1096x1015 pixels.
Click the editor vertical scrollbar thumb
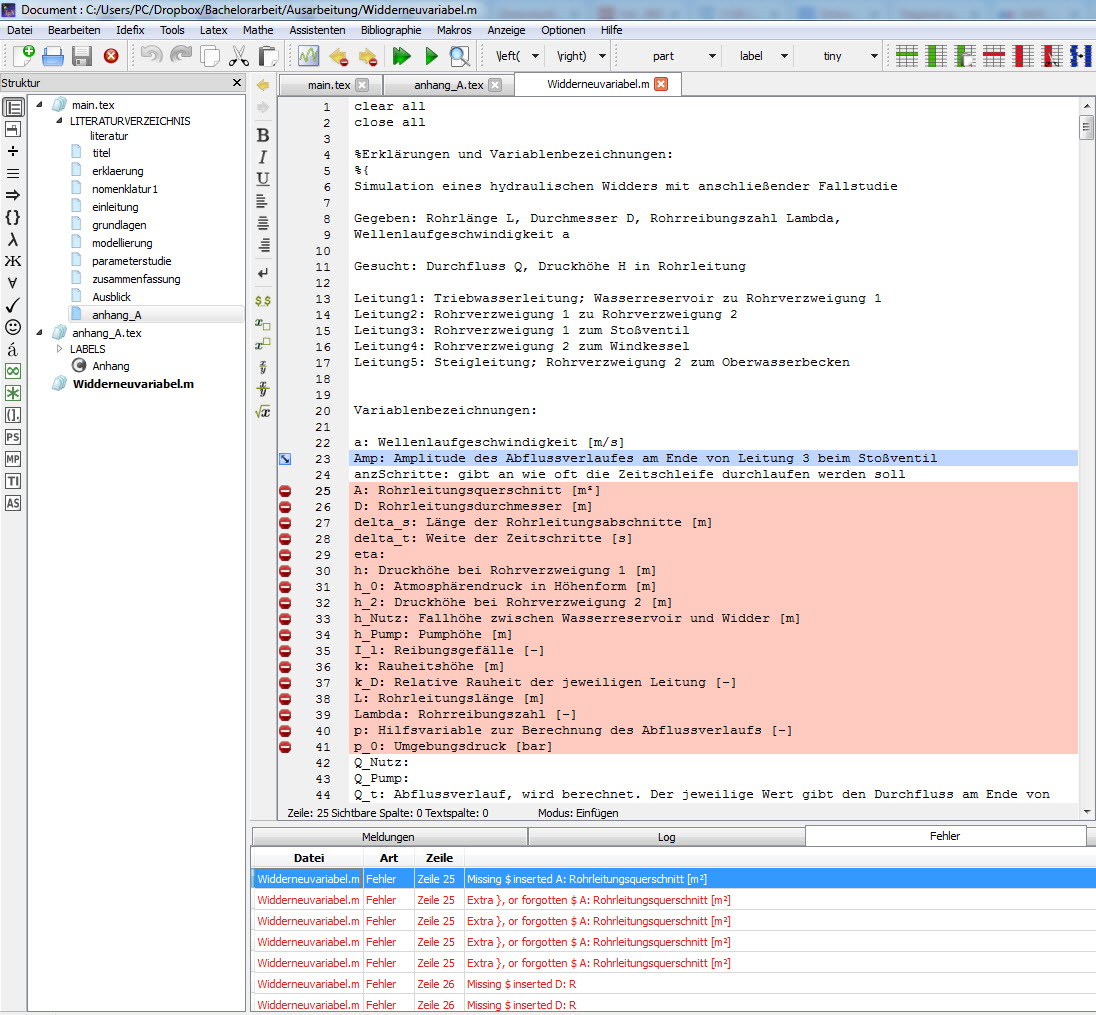[1086, 127]
